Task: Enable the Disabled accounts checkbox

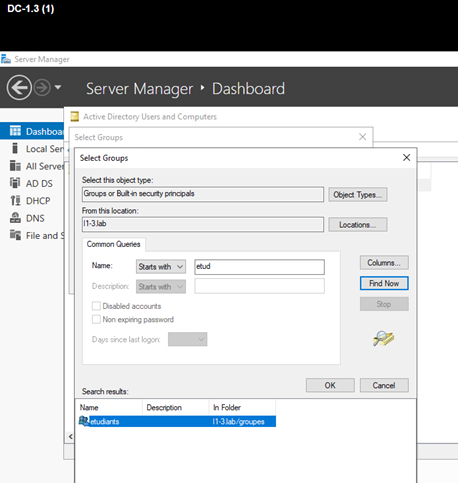Action: point(96,306)
